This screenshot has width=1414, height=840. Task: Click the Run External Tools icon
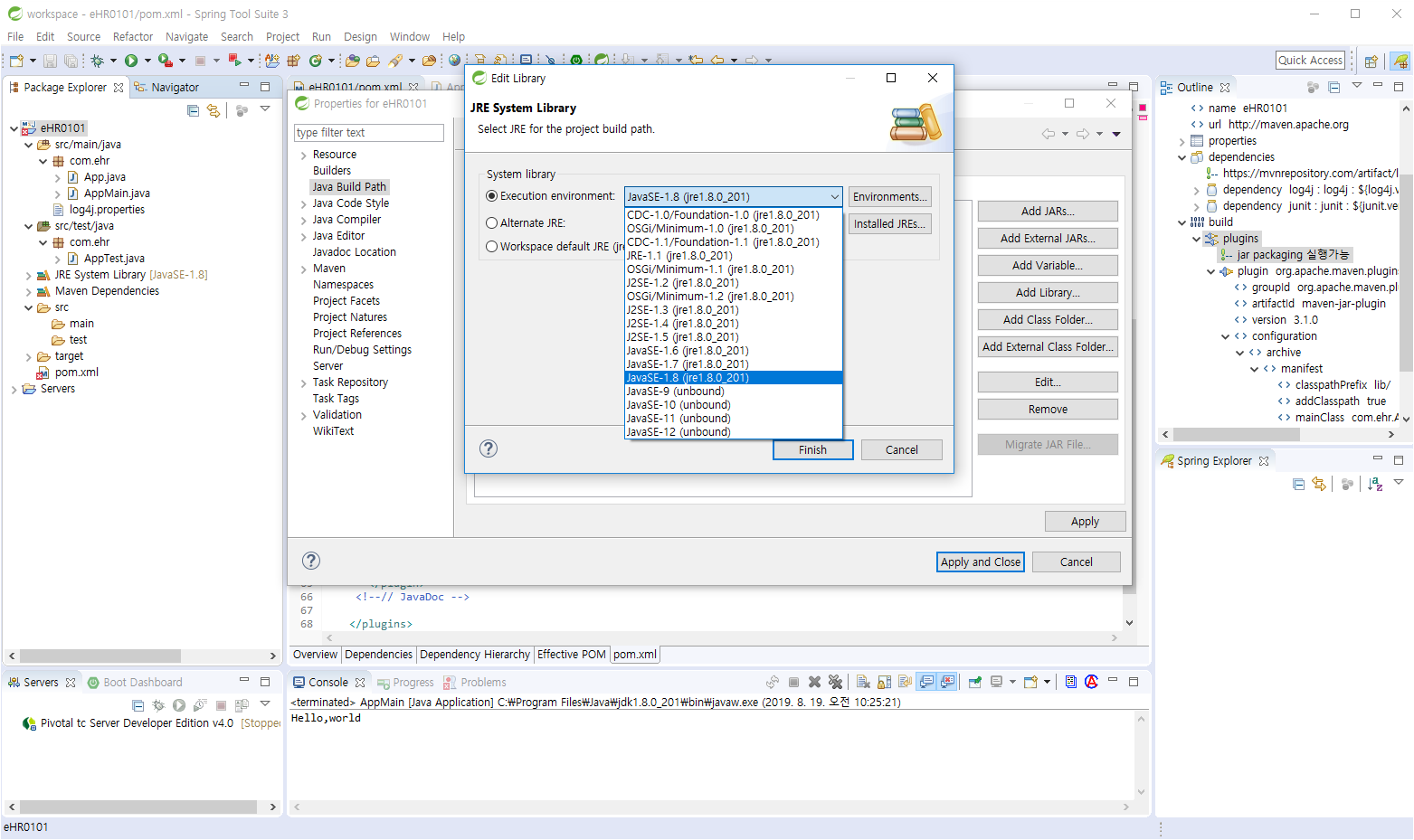coord(165,61)
